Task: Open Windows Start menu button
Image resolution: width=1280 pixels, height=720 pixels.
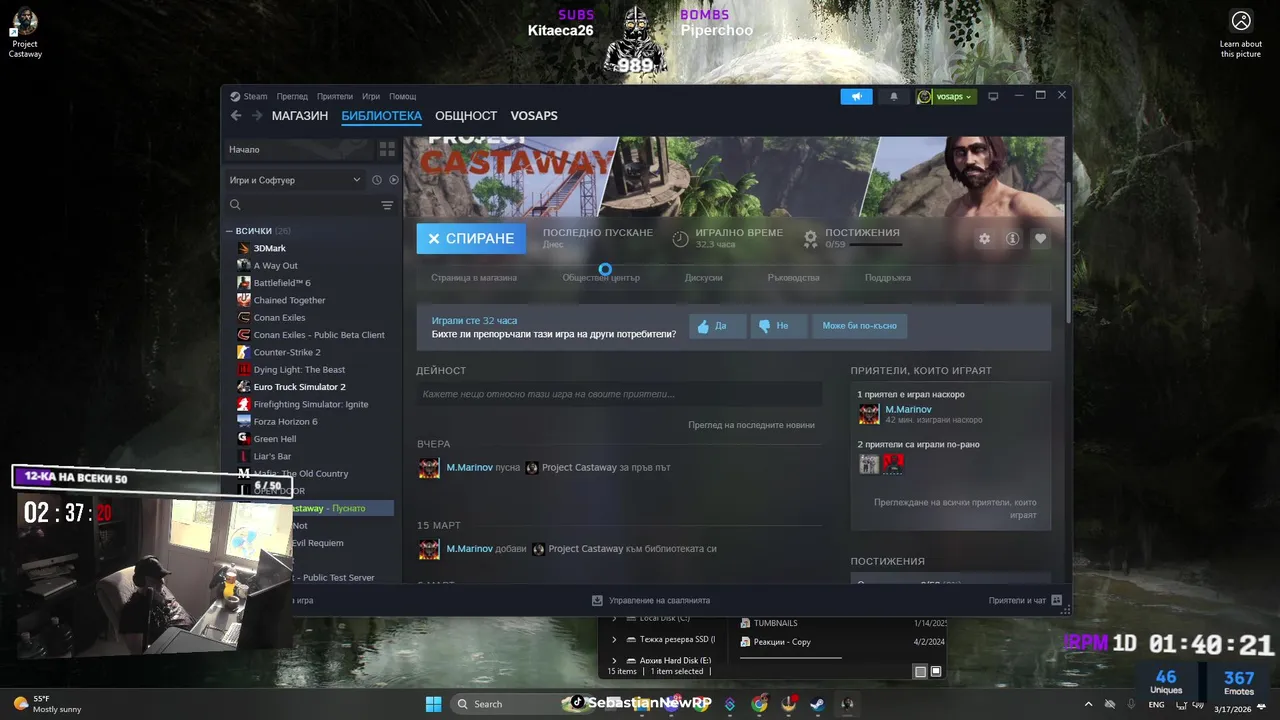Action: (434, 704)
